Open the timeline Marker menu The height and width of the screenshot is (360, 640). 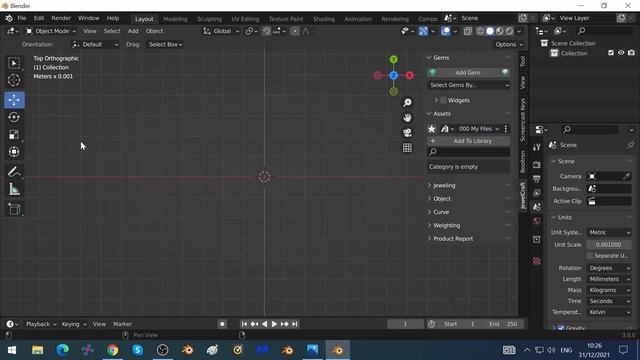click(122, 324)
